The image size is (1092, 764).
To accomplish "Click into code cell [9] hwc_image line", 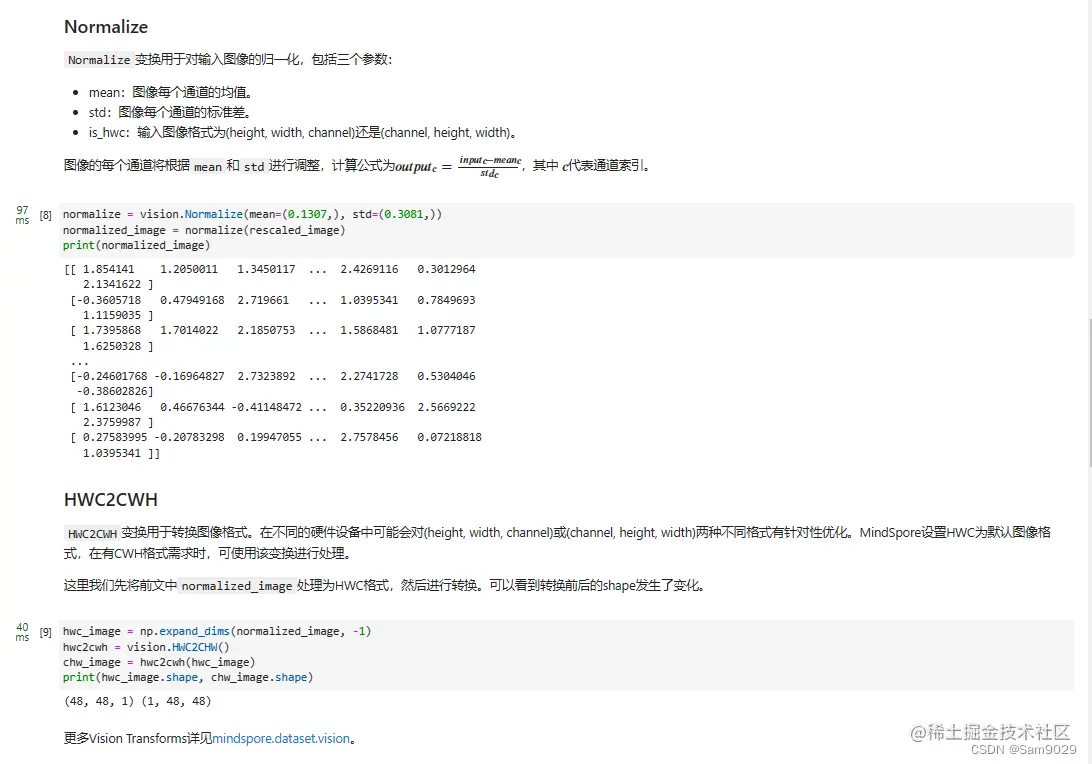I will click(217, 631).
